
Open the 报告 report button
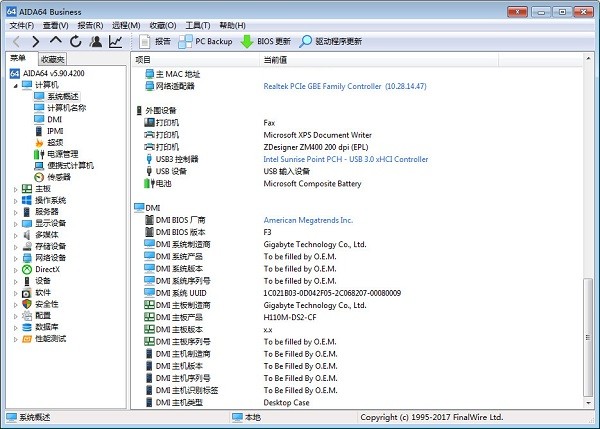coord(154,42)
